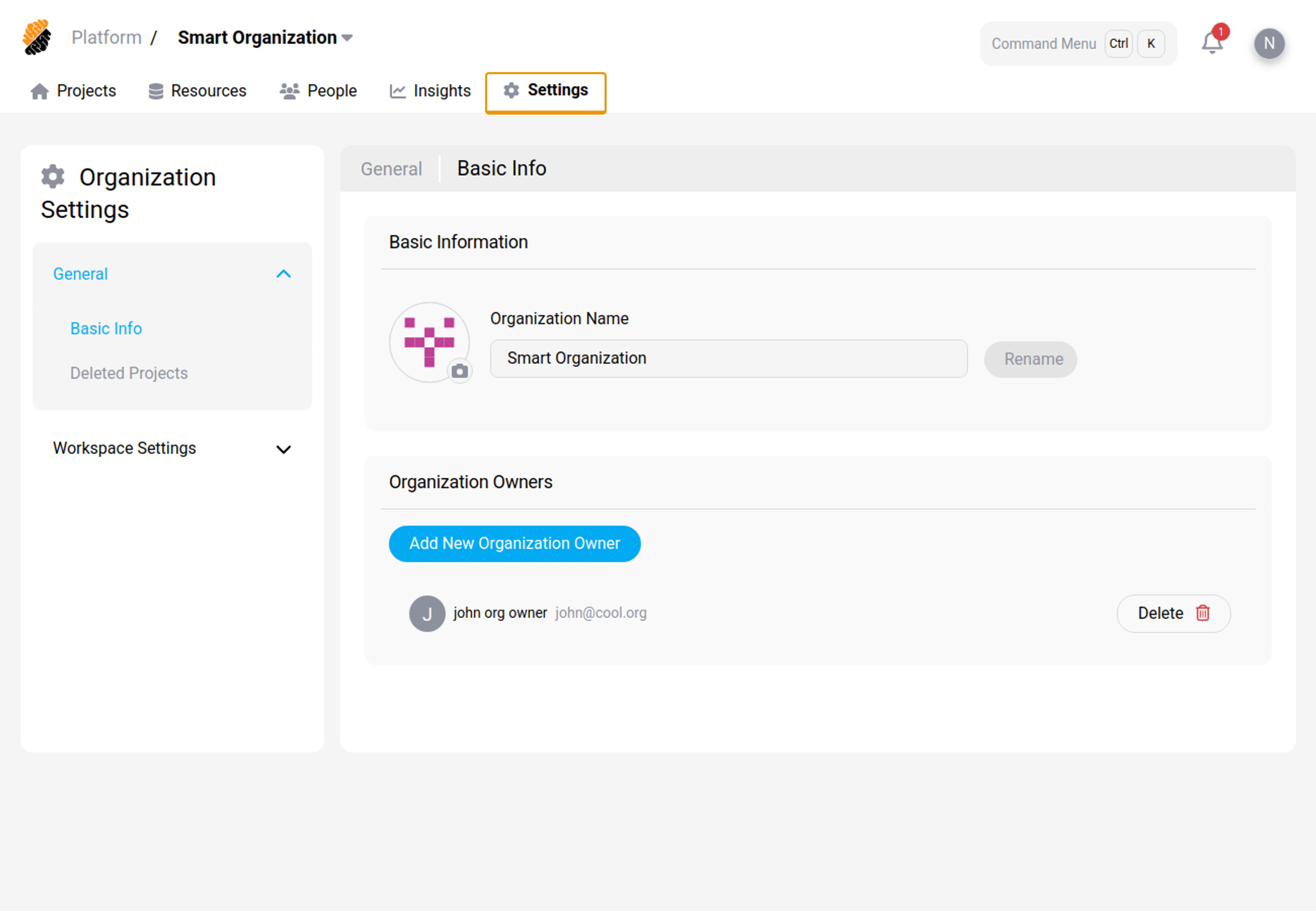Click Add New Organization Owner
This screenshot has width=1316, height=911.
coord(514,543)
